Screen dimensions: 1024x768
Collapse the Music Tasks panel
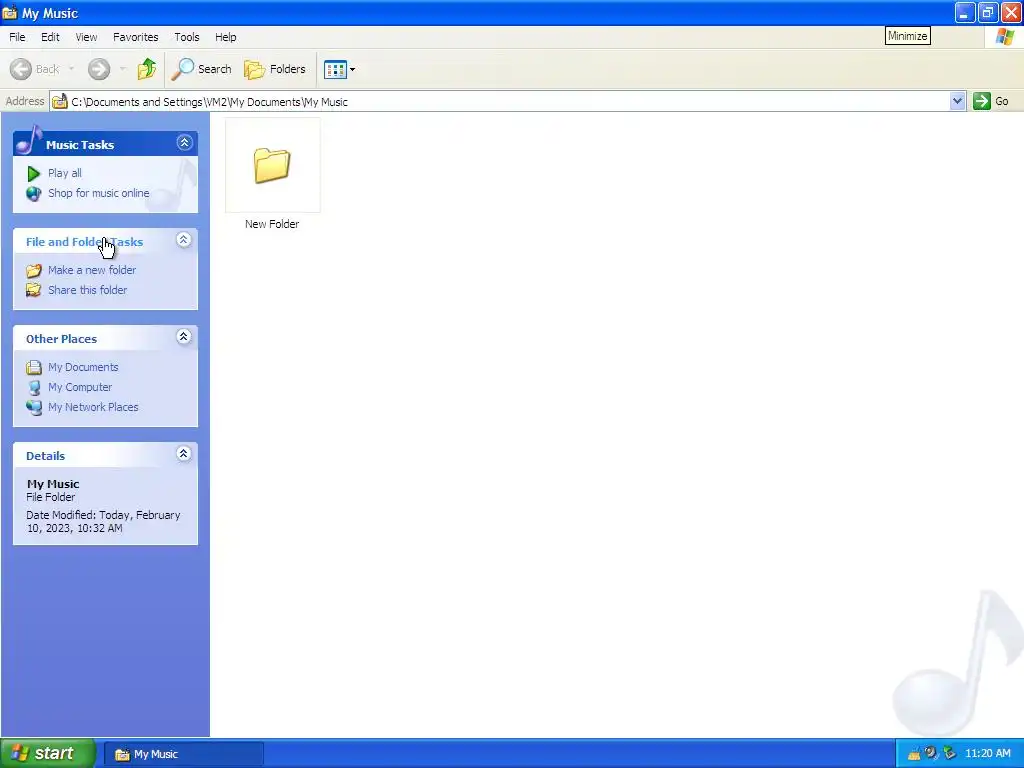tap(185, 142)
